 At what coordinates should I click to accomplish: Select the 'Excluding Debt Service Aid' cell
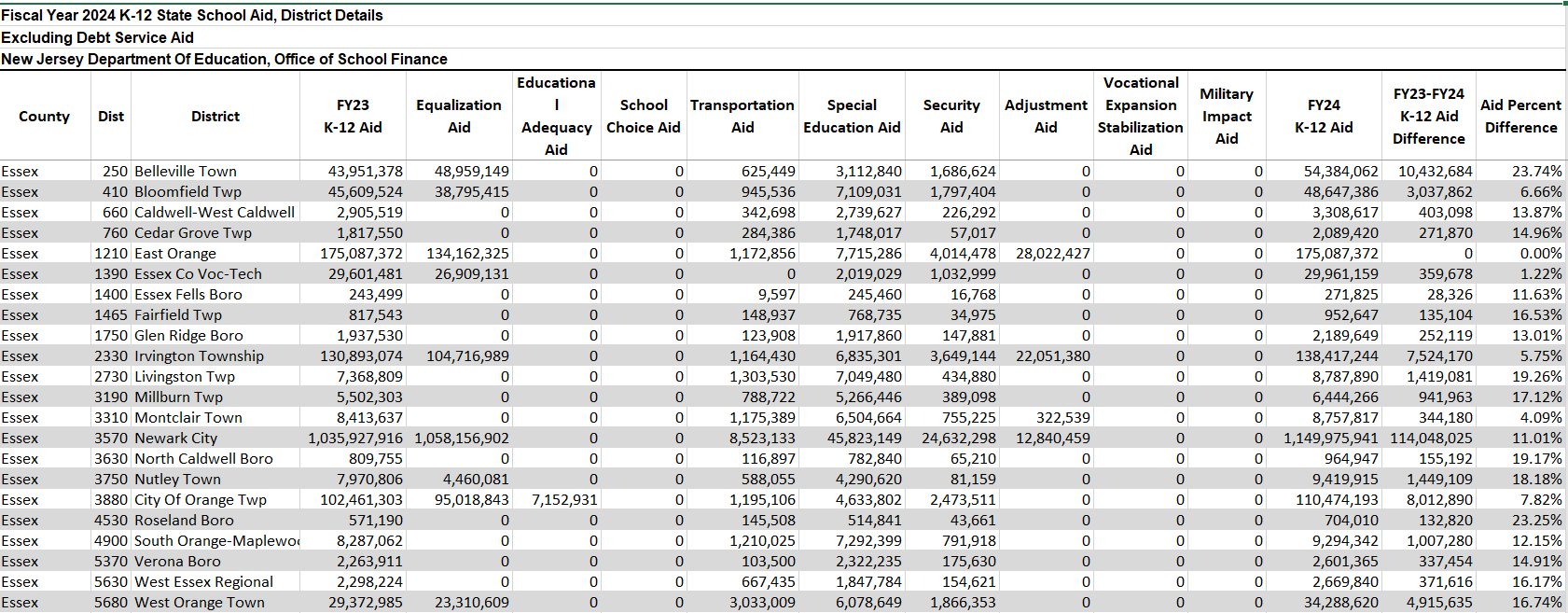(x=98, y=37)
